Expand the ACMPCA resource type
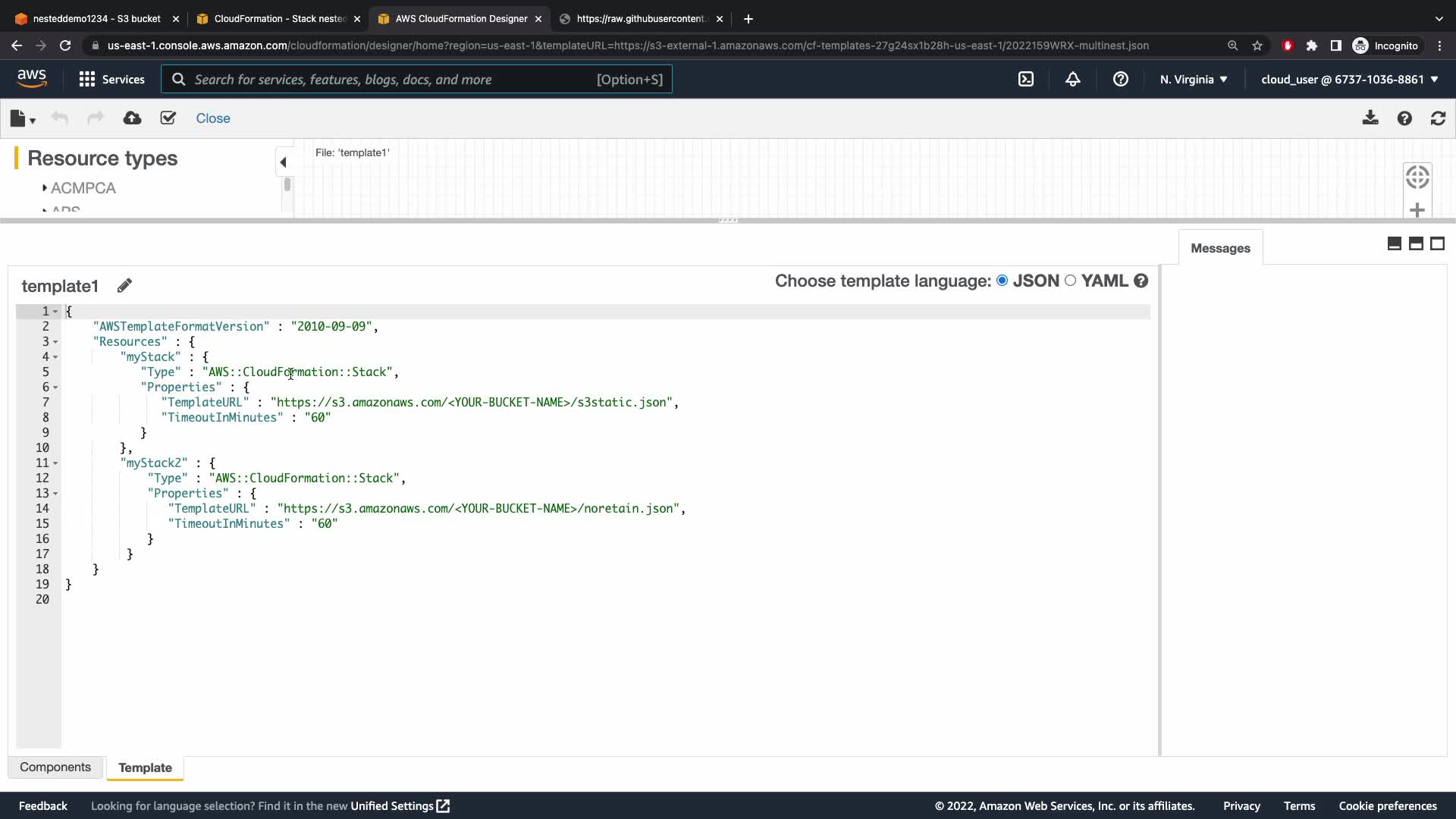Viewport: 1456px width, 819px height. [45, 188]
